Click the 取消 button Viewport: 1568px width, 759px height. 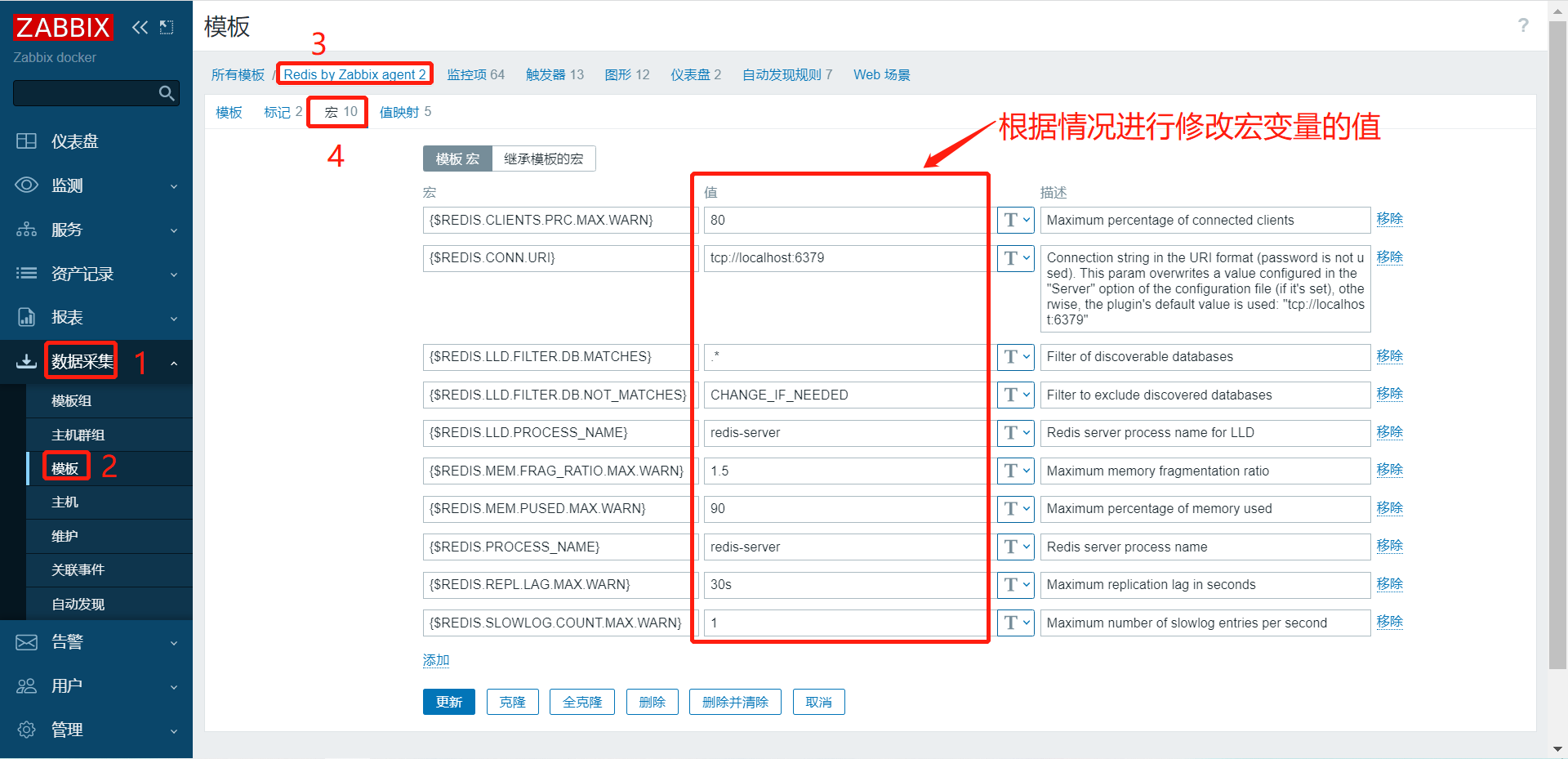819,702
